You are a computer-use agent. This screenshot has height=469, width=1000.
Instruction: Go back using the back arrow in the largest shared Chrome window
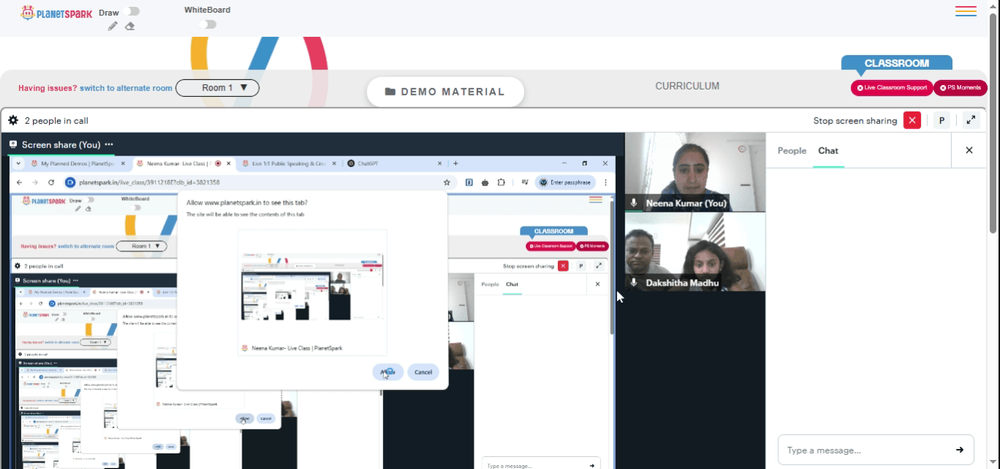[x=19, y=182]
